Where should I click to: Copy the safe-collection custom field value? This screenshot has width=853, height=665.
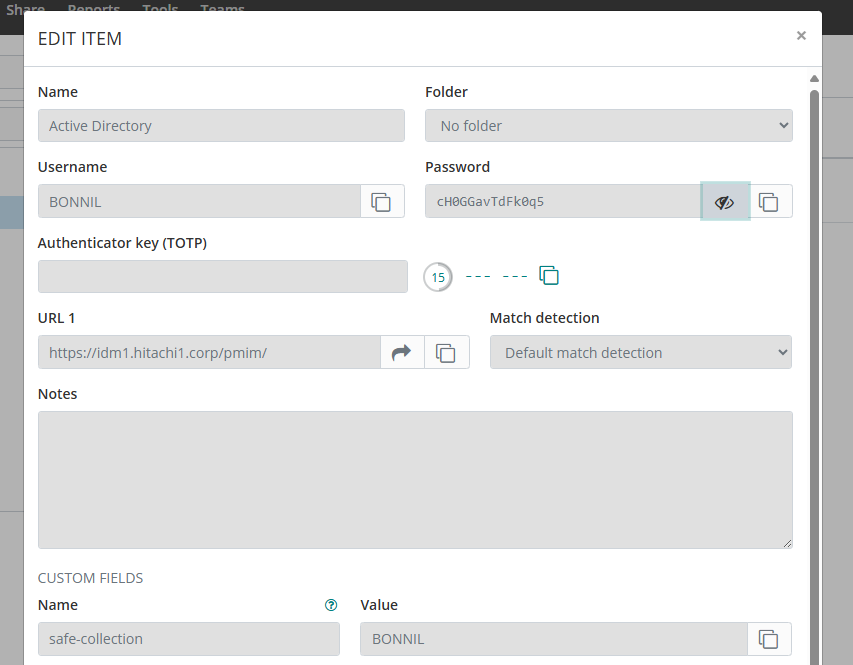(x=768, y=638)
